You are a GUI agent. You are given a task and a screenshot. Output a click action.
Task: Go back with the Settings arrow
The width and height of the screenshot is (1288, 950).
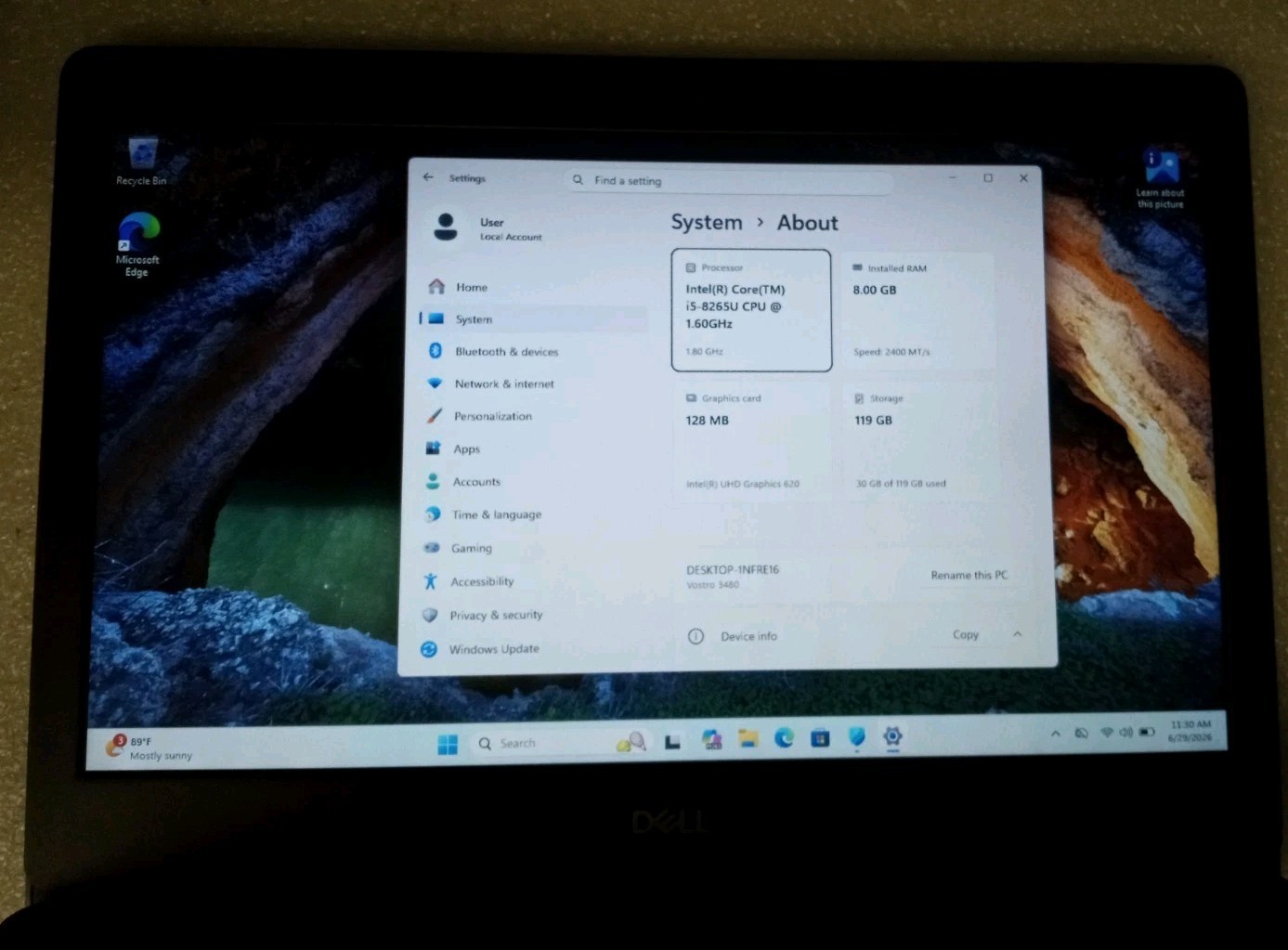[x=428, y=176]
